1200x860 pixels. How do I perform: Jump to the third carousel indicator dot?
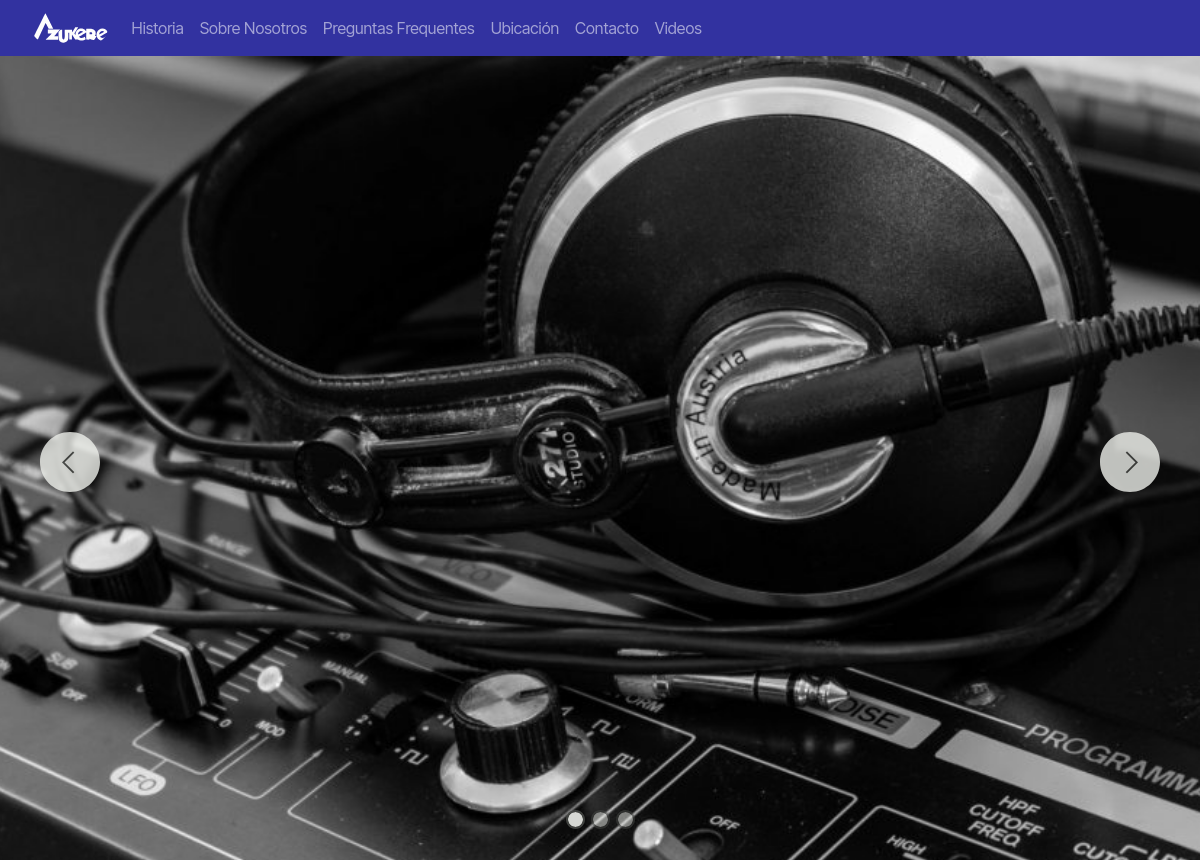pyautogui.click(x=625, y=819)
